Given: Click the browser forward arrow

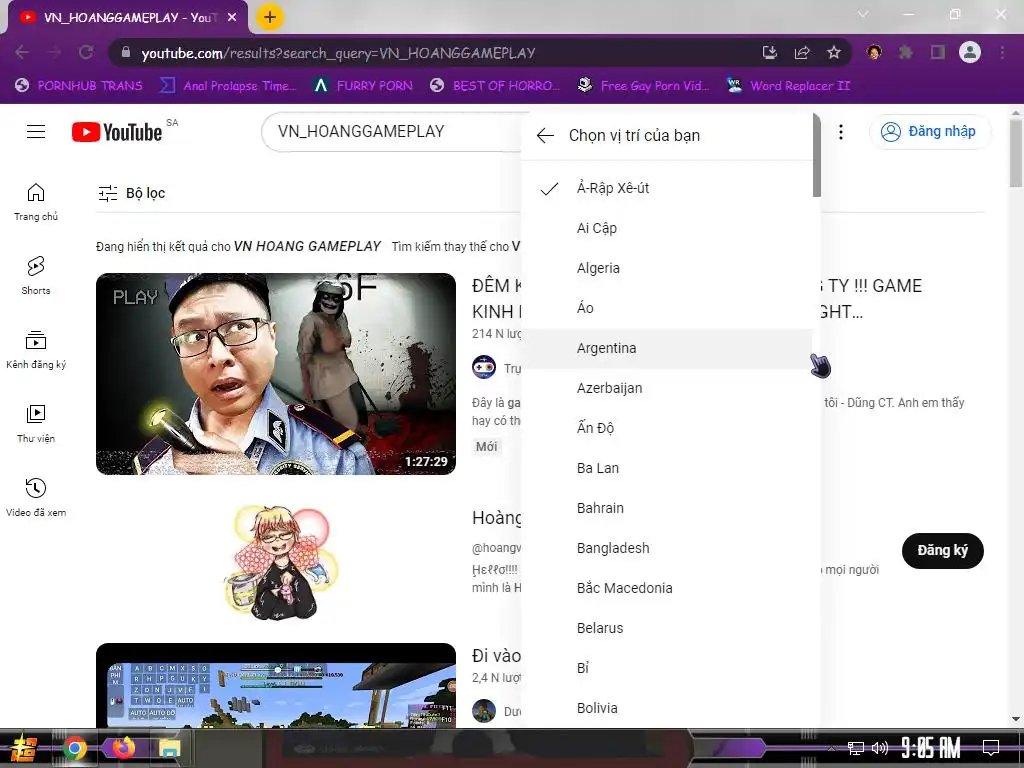Looking at the screenshot, I should [54, 52].
